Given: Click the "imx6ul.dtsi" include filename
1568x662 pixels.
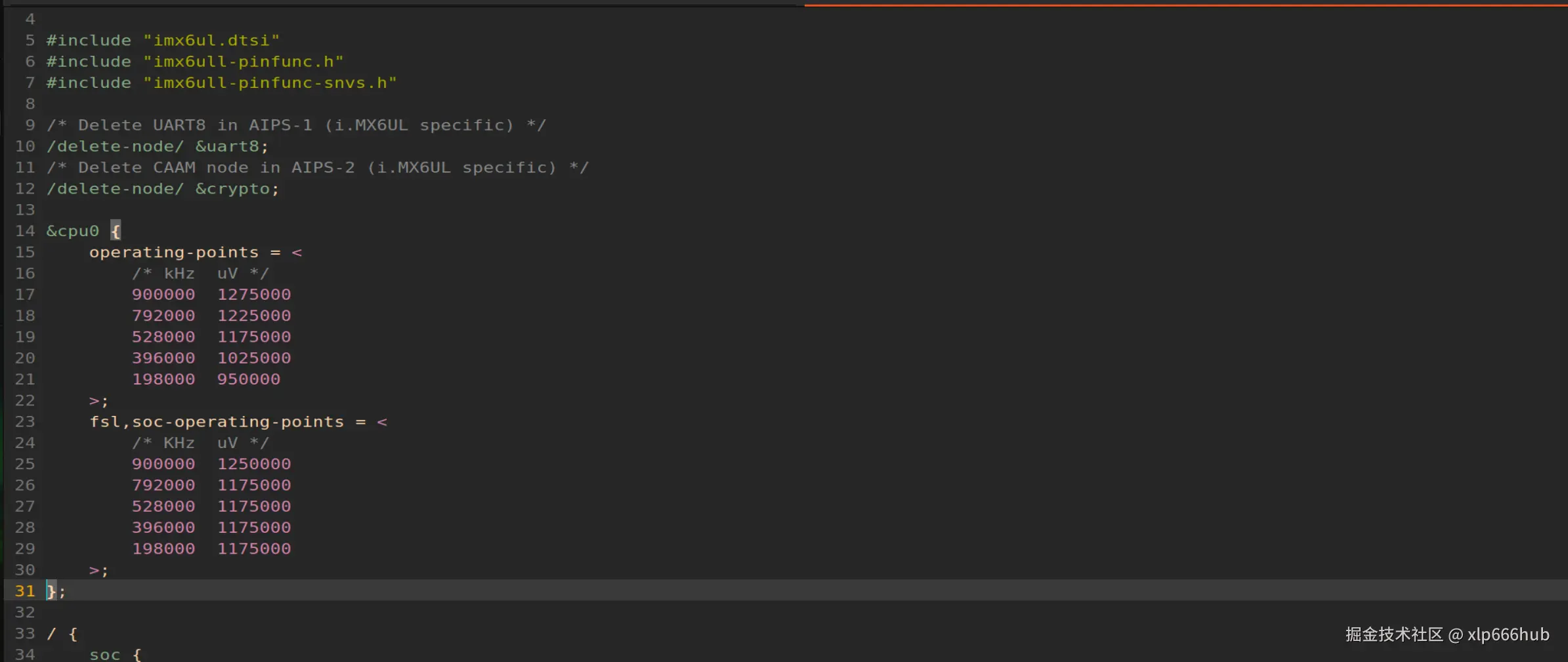Looking at the screenshot, I should tap(211, 41).
